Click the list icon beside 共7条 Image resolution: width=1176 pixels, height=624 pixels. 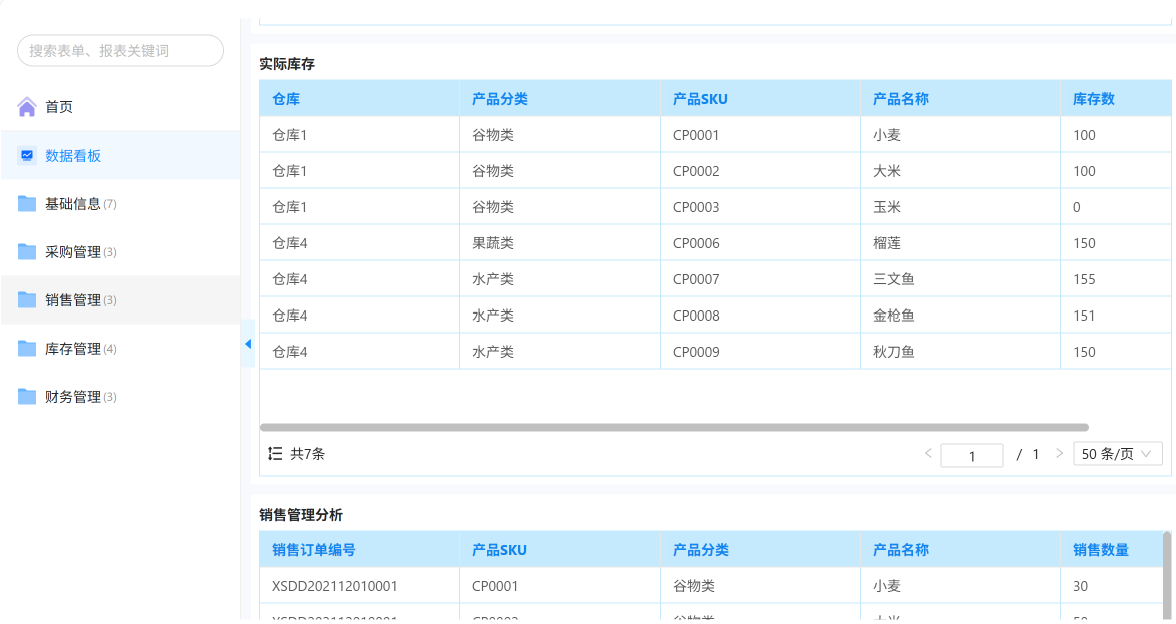275,453
